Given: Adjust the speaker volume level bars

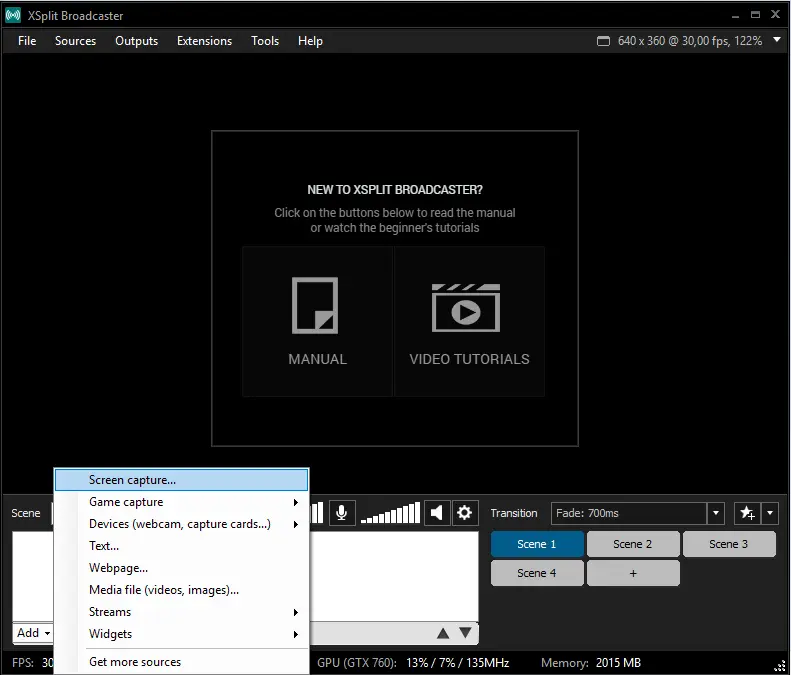Looking at the screenshot, I should pyautogui.click(x=390, y=514).
